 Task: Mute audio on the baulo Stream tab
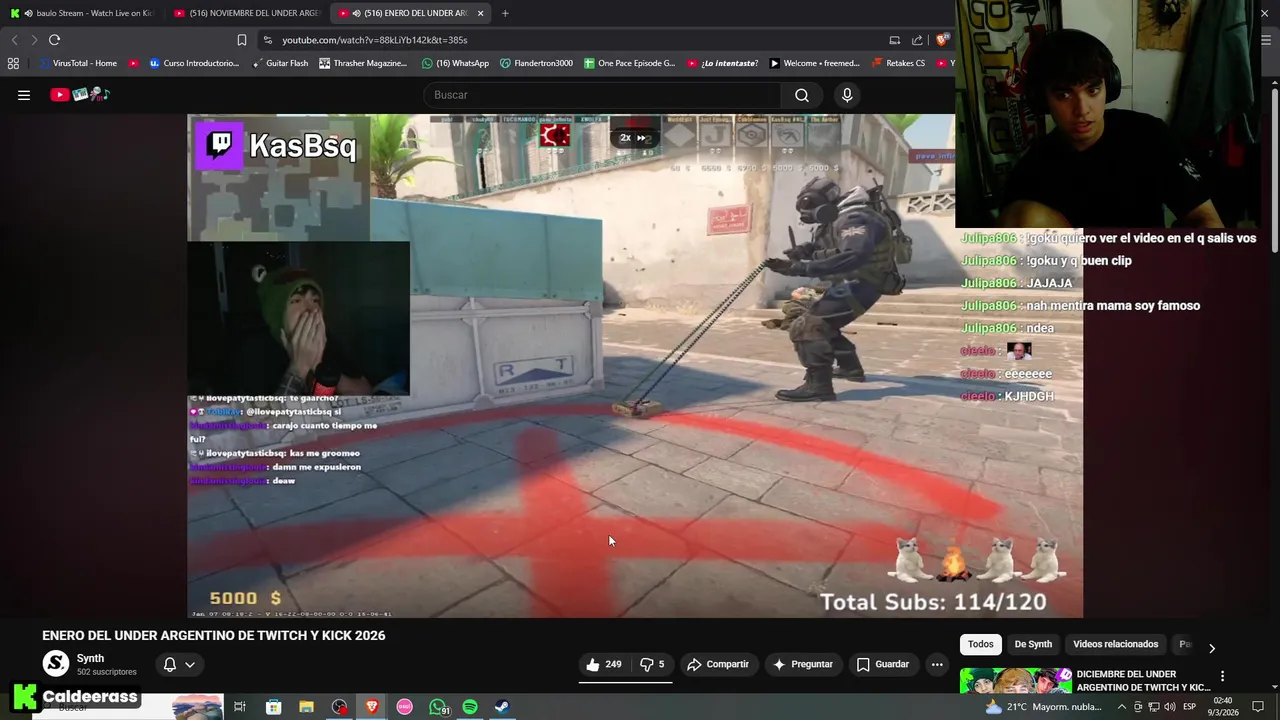tap(28, 13)
